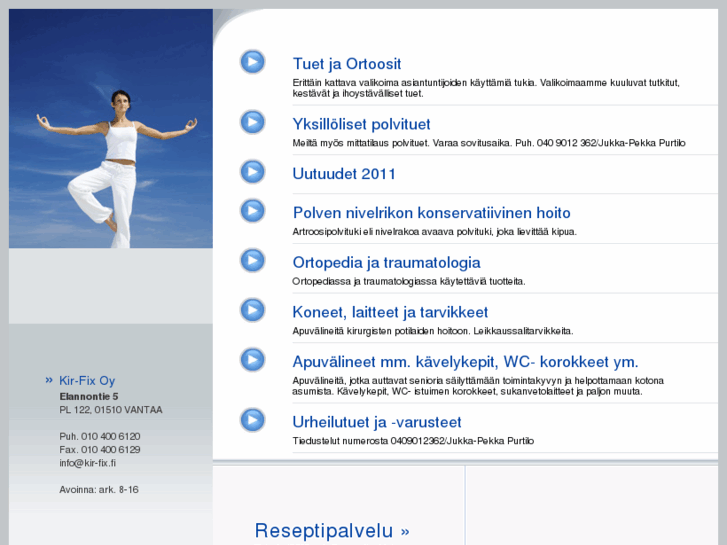Click the Elannontie 5 address text
The image size is (727, 545).
[x=89, y=397]
